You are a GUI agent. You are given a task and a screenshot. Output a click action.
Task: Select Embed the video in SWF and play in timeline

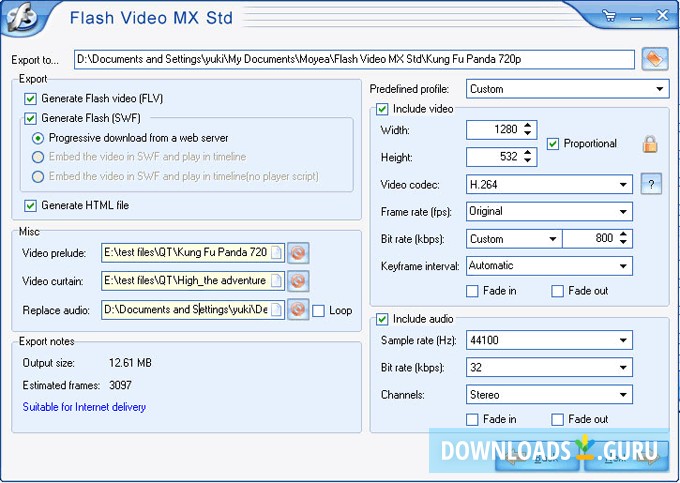tap(38, 157)
